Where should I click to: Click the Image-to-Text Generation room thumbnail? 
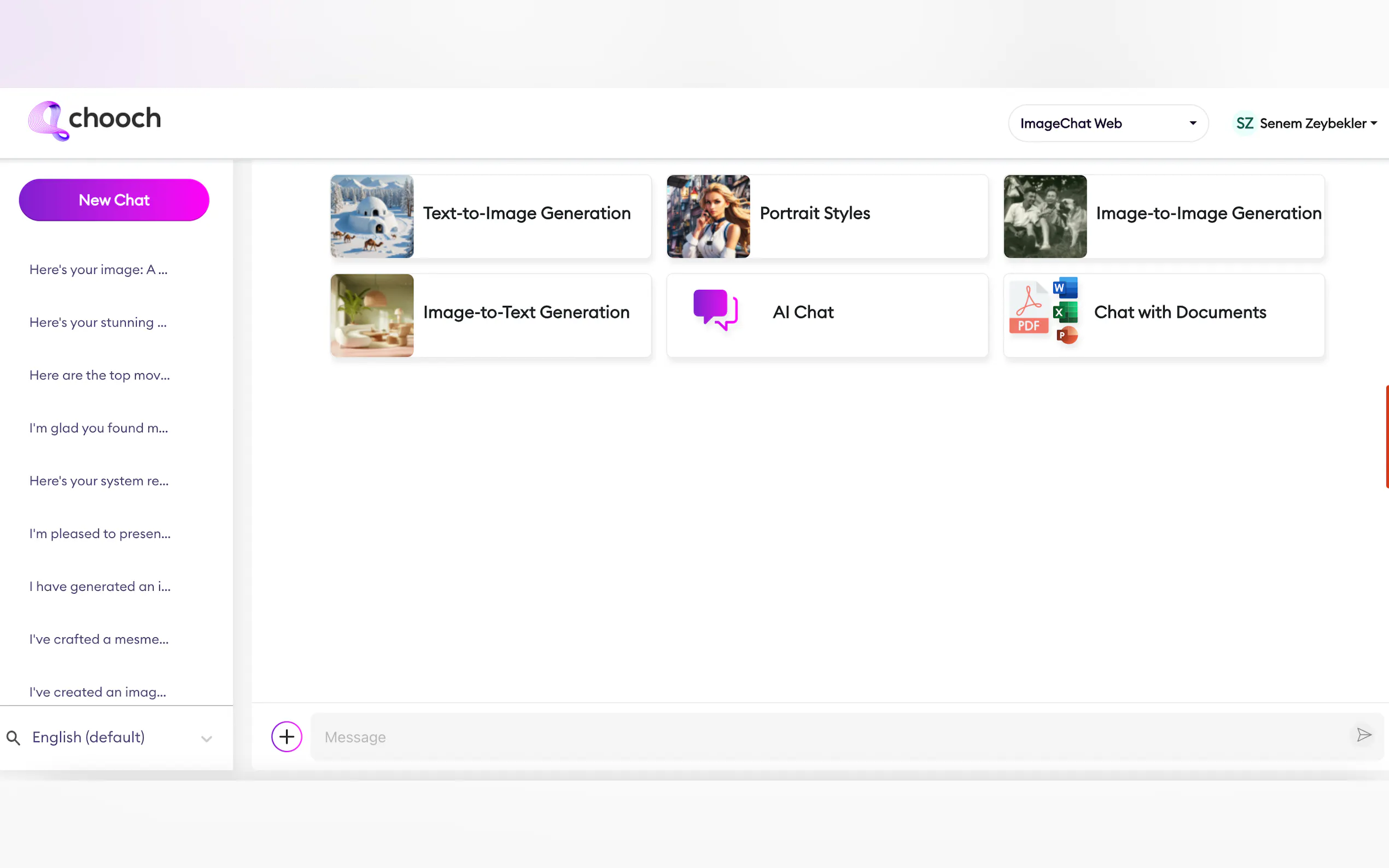[372, 315]
